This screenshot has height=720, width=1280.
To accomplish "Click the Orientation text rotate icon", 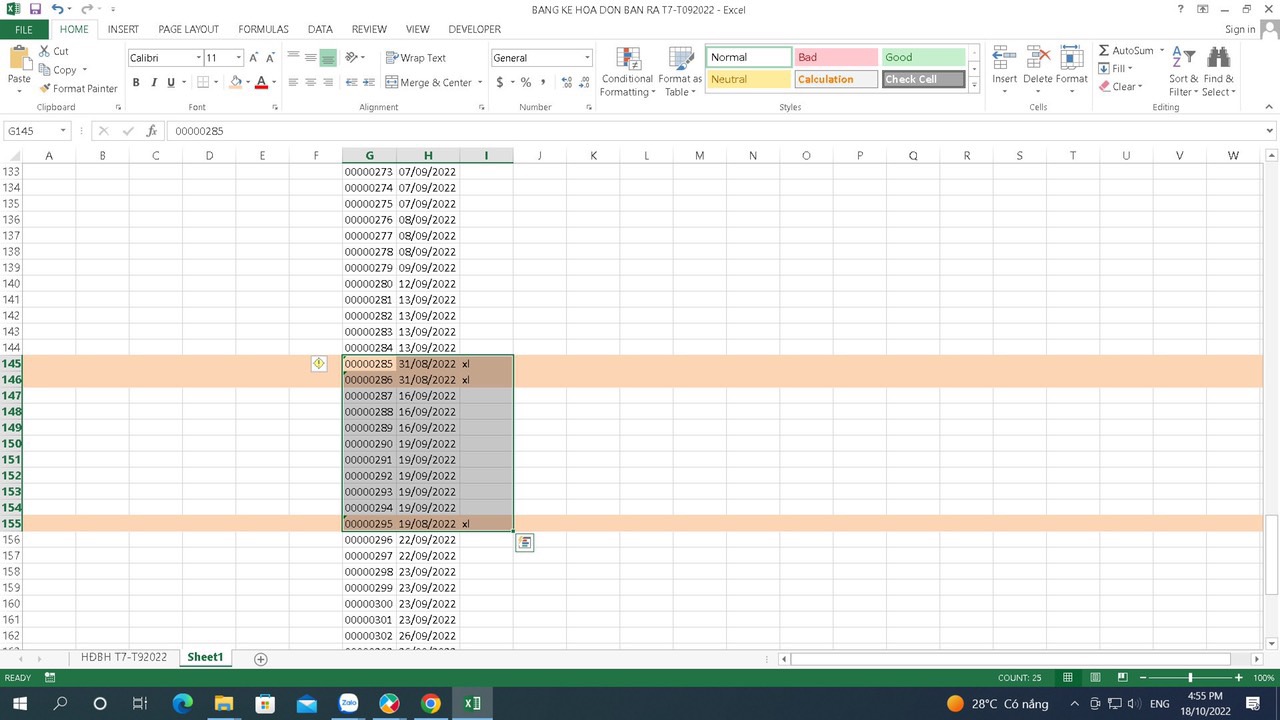I will pyautogui.click(x=353, y=58).
